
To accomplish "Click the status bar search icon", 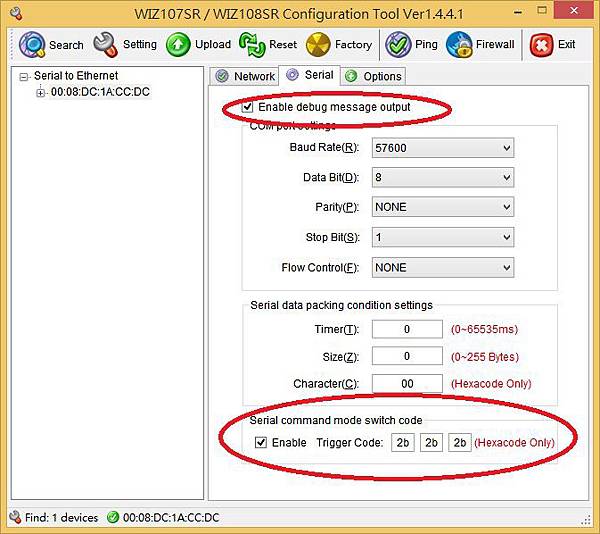I will (15, 517).
